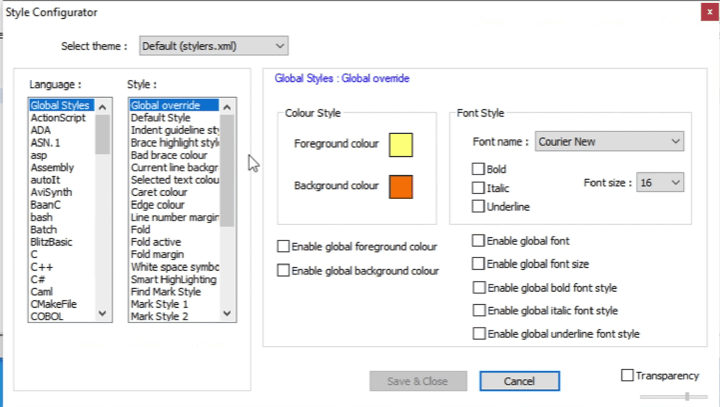Click the Cancel button

click(519, 381)
